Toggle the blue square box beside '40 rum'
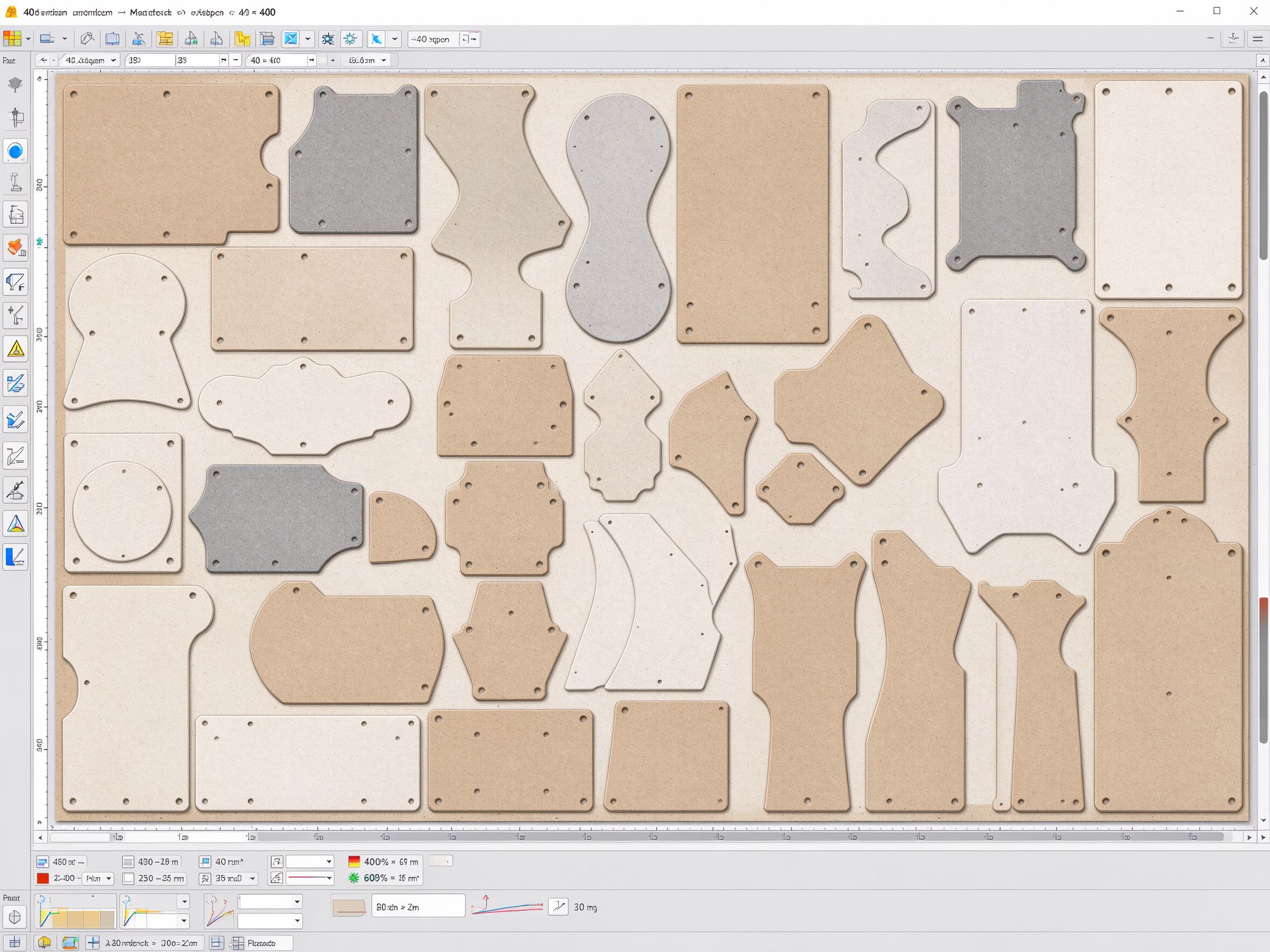The height and width of the screenshot is (952, 1270). (205, 862)
